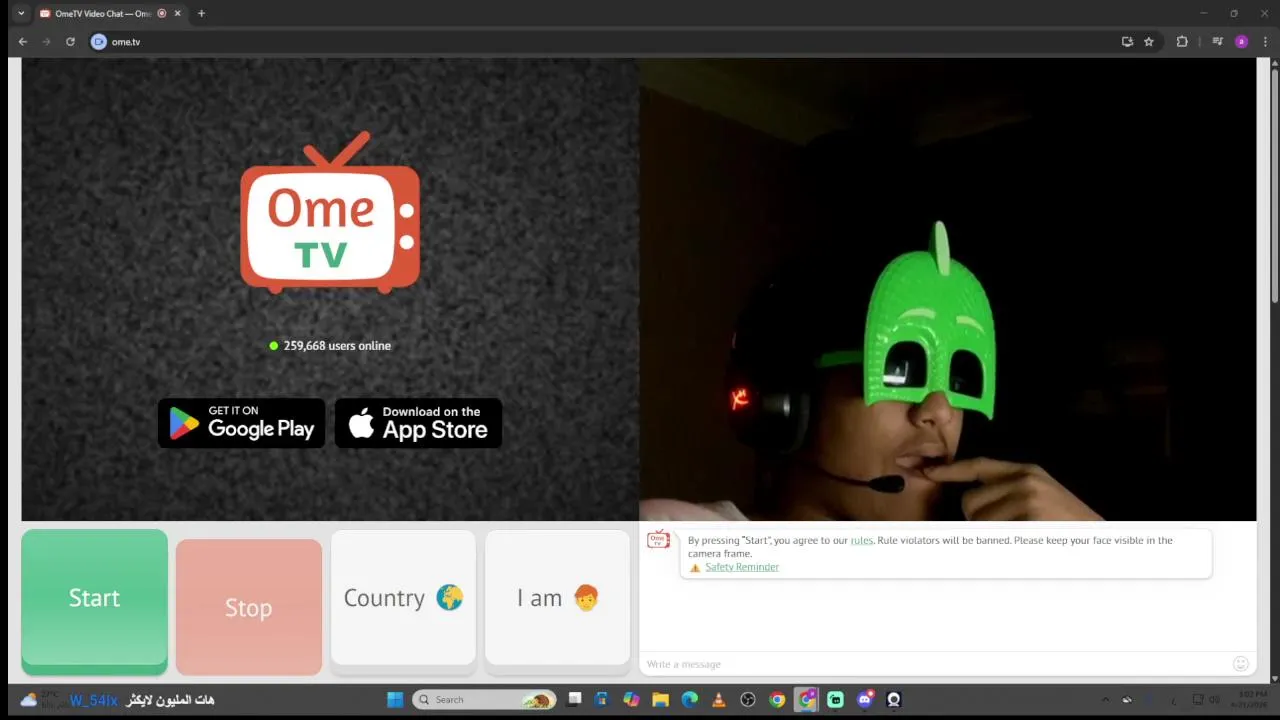Install app icon in address bar
This screenshot has height=720, width=1280.
pyautogui.click(x=1127, y=42)
